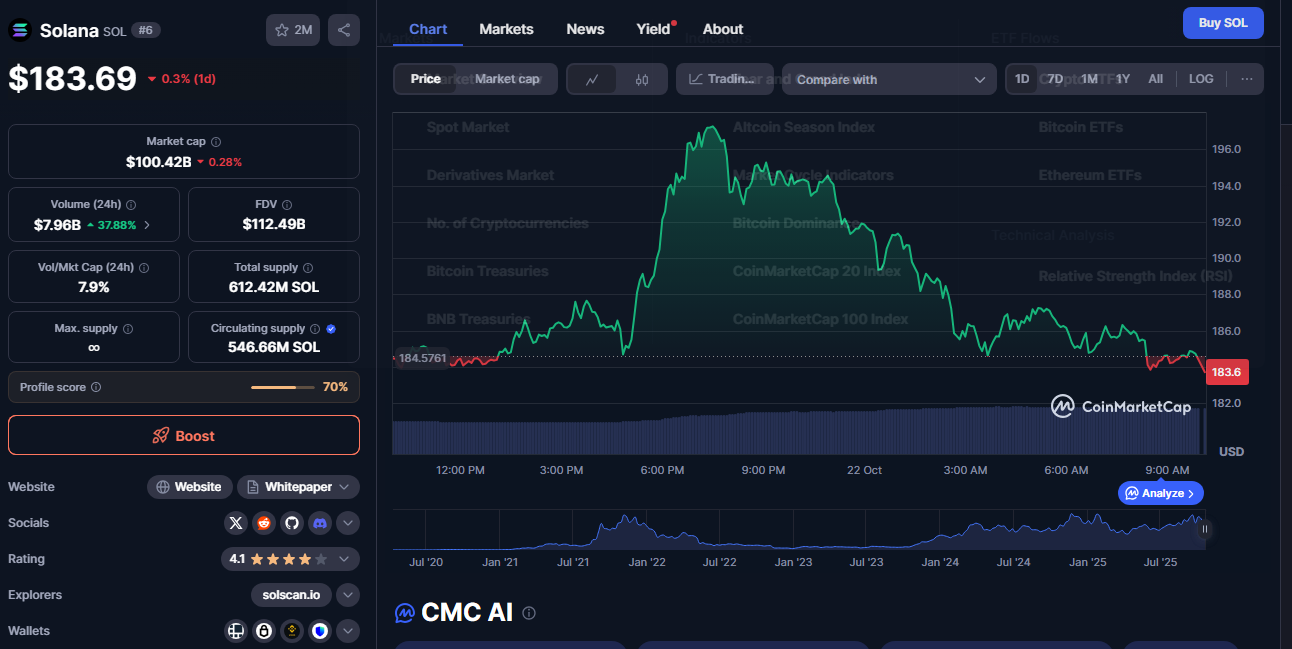1292x649 pixels.
Task: Set chart range to 7D
Action: click(x=1055, y=79)
